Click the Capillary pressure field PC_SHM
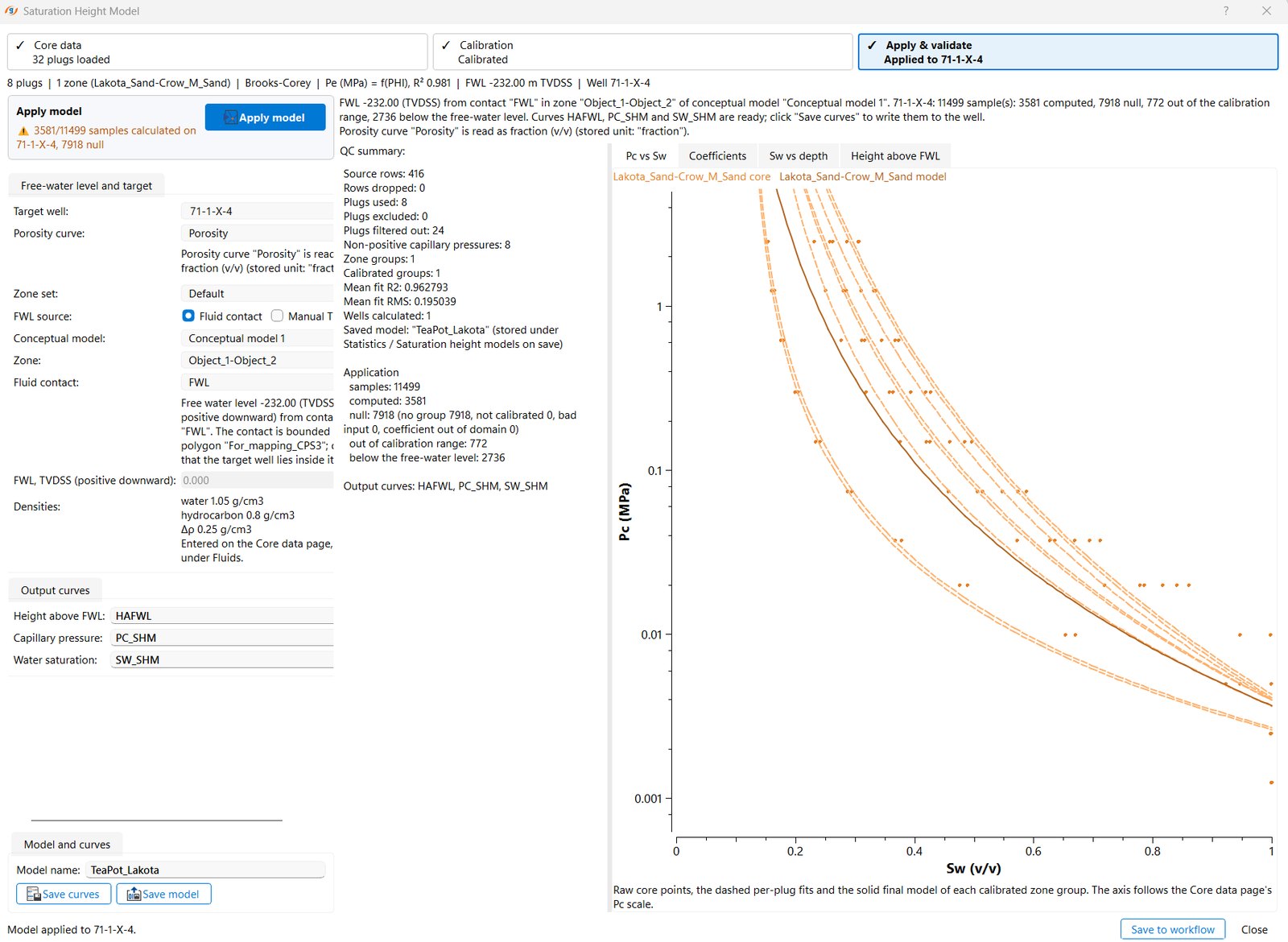Screen dimensions: 1288x942 click(x=221, y=638)
